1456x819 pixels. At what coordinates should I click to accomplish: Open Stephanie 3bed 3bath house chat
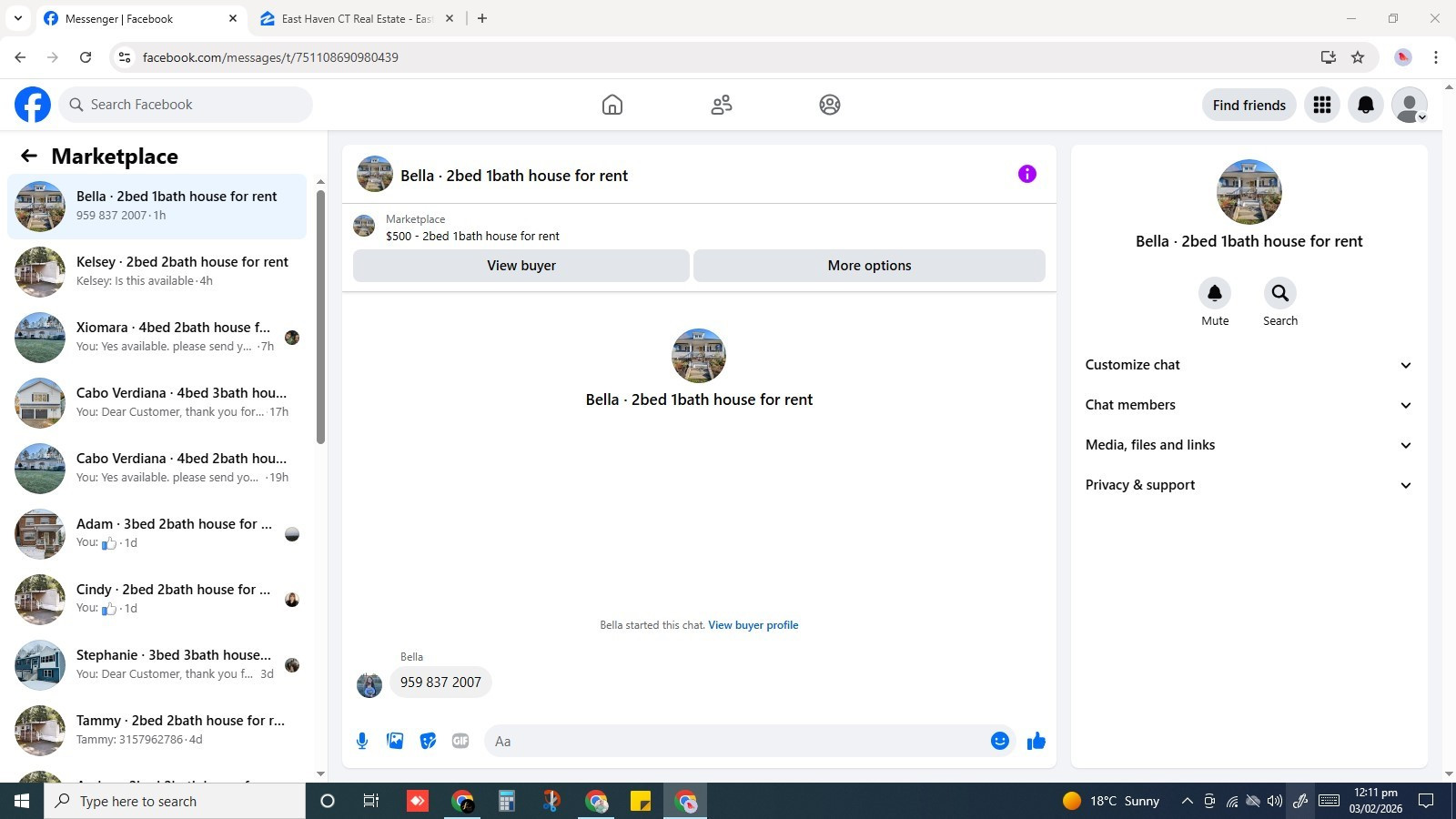click(157, 665)
